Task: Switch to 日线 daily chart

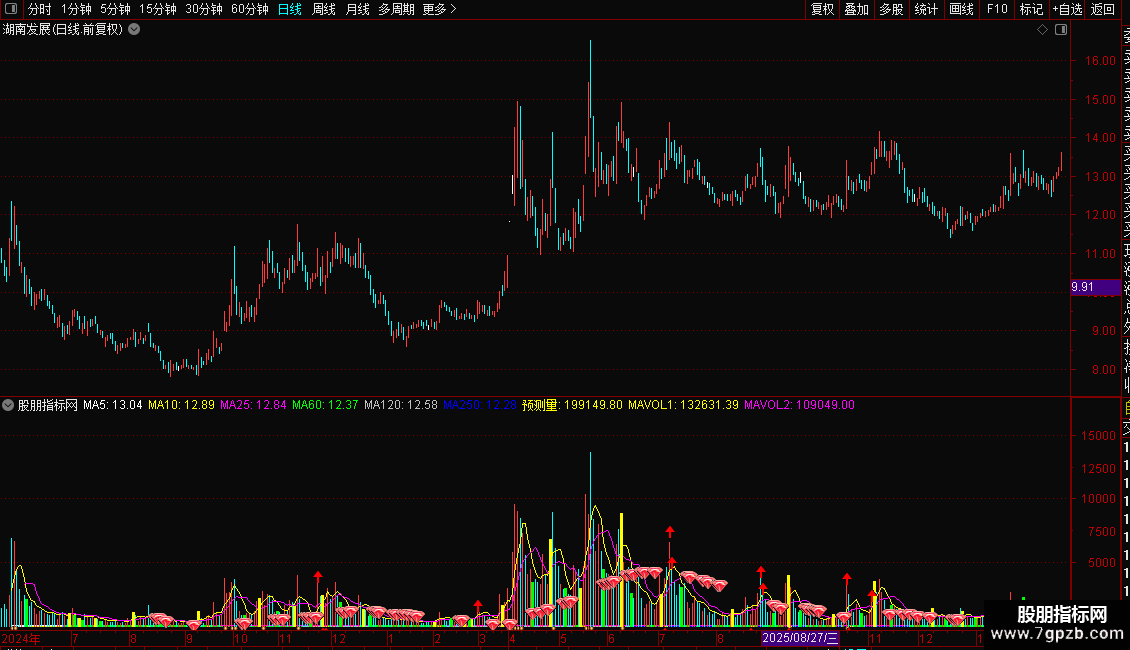Action: point(290,9)
